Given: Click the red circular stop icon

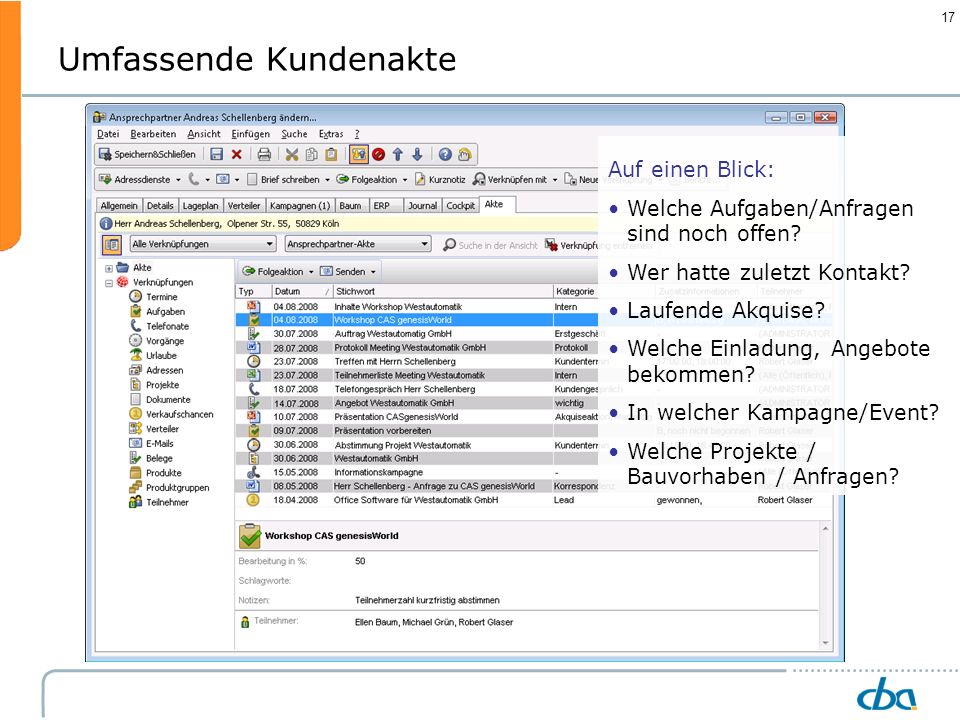Looking at the screenshot, I should point(378,154).
